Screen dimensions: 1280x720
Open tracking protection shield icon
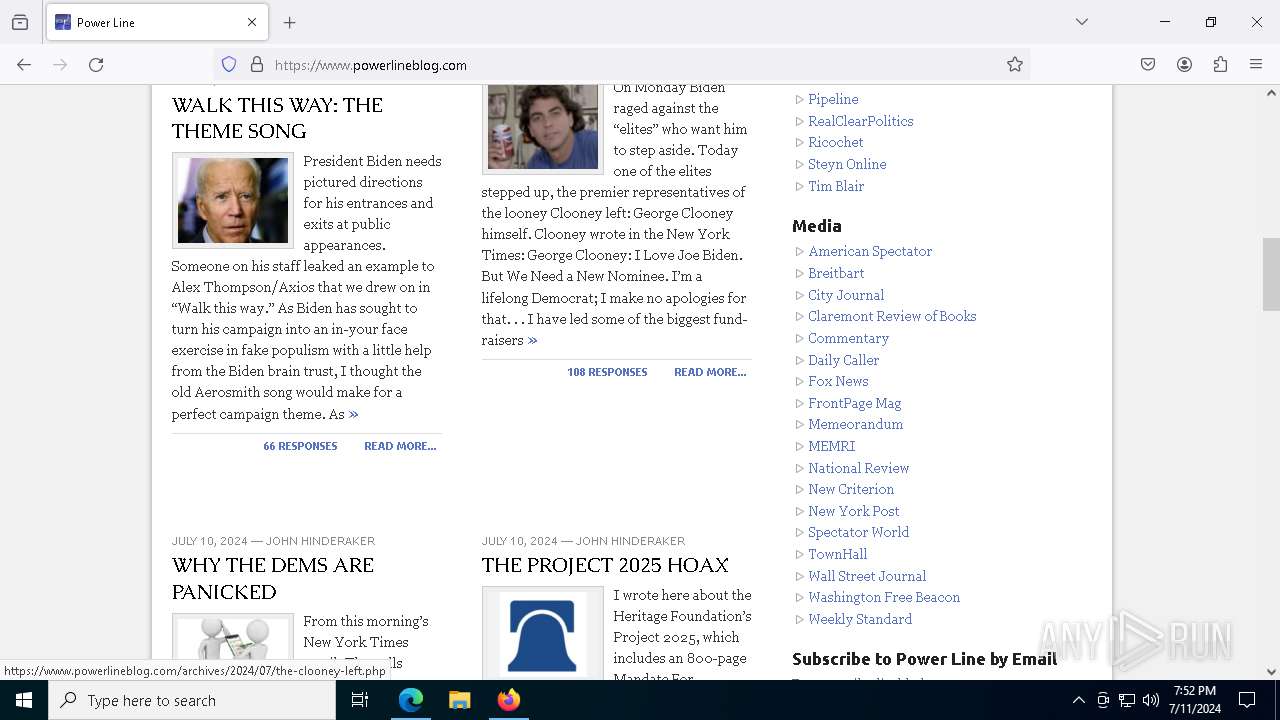tap(229, 65)
